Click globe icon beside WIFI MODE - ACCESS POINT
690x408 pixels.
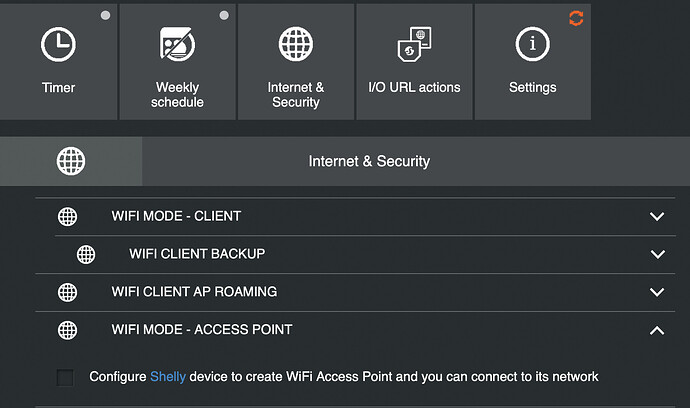pyautogui.click(x=67, y=330)
